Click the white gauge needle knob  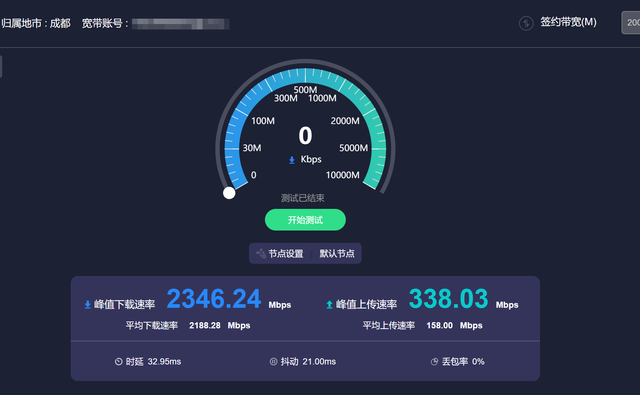(x=229, y=193)
